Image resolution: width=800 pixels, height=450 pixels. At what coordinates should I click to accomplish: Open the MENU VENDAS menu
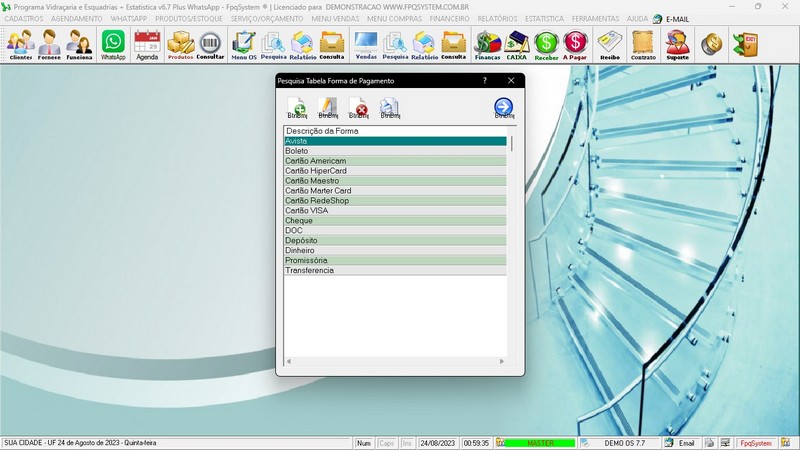coord(335,19)
